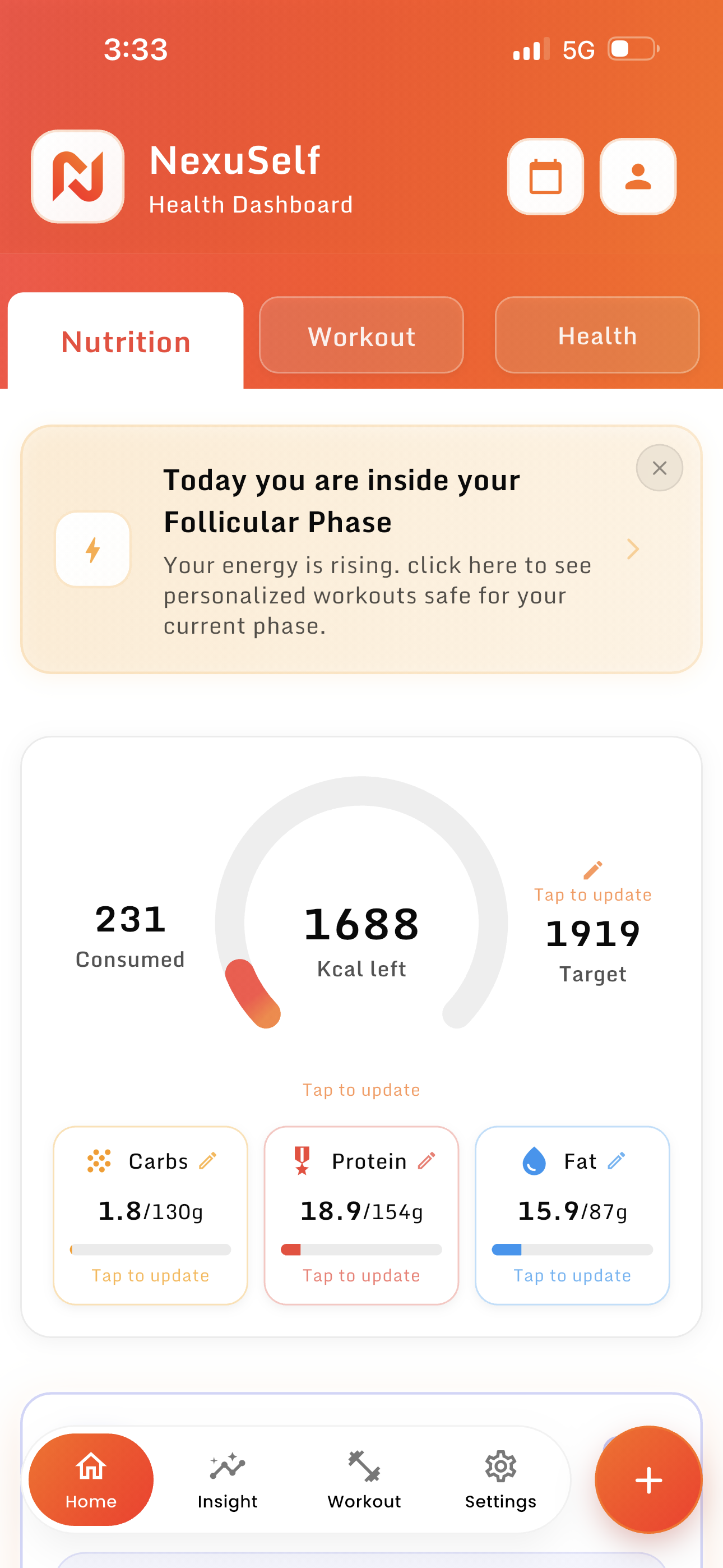Go to Workout in bottom navigation
Screen dimensions: 723x1568
pos(364,1479)
